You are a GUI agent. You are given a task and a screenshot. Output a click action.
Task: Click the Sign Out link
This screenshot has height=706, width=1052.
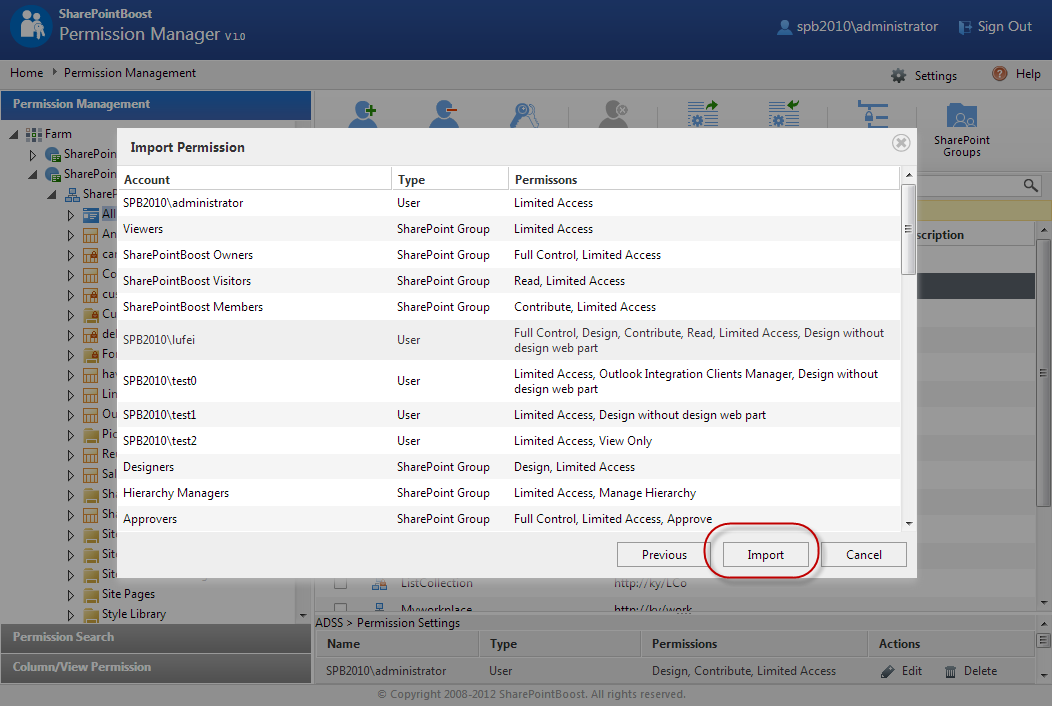[x=1004, y=27]
